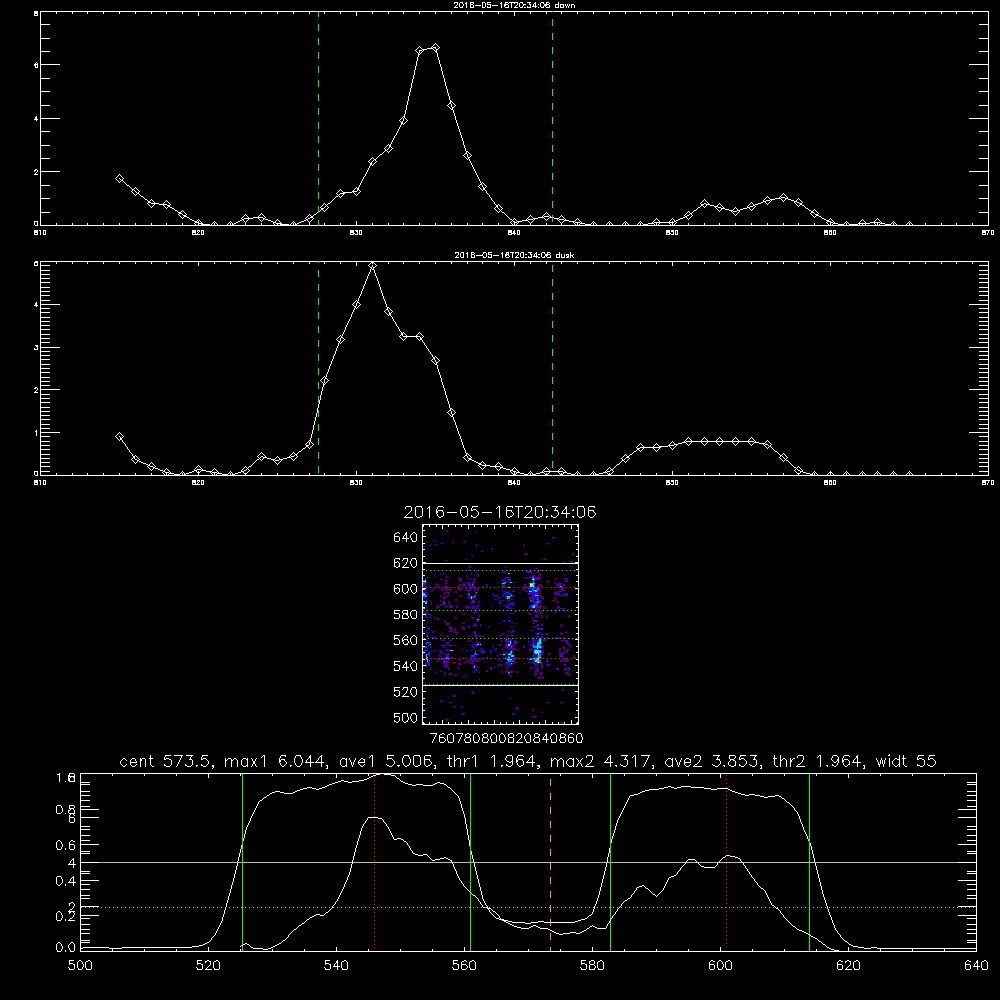Viewport: 1000px width, 1000px height.
Task: Click the bottom plot x-axis label 620
Action: click(848, 966)
